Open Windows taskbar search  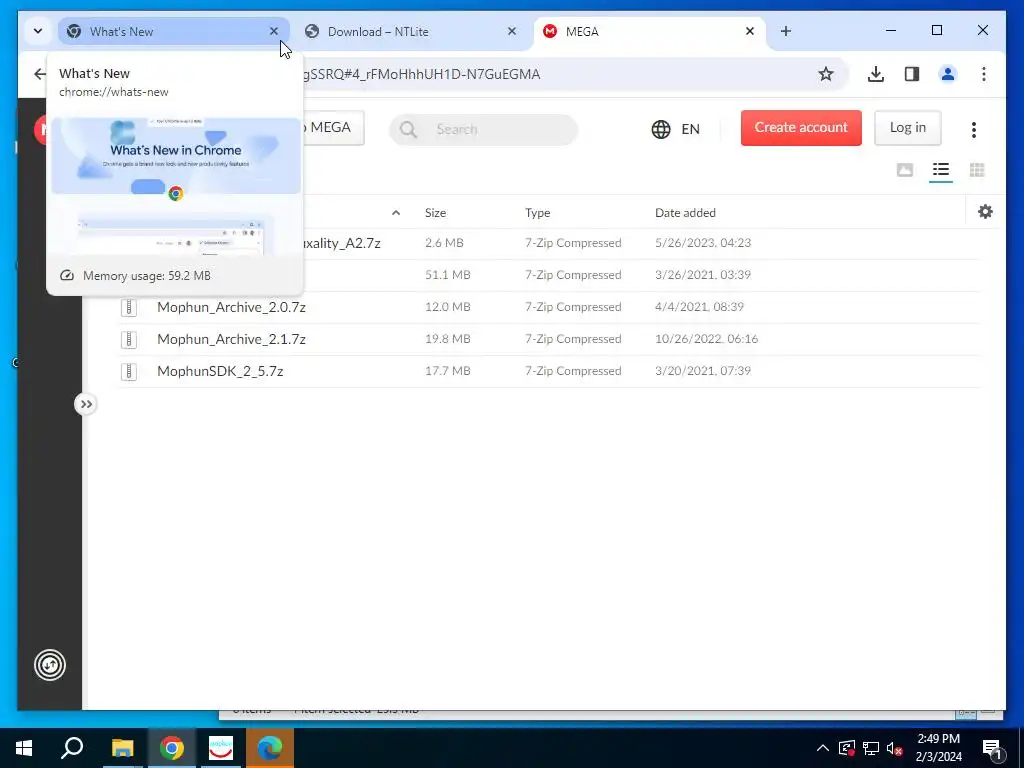pyautogui.click(x=72, y=748)
